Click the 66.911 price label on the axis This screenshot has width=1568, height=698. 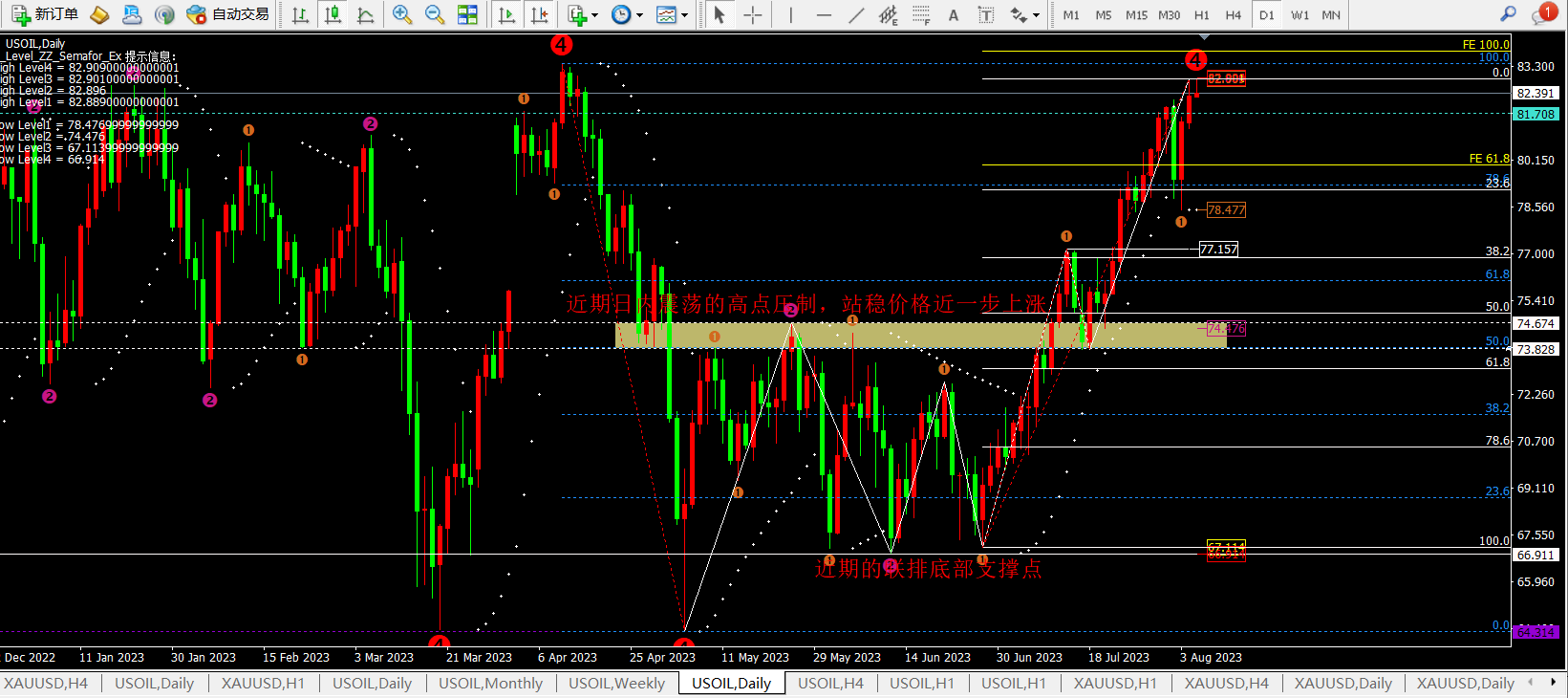(x=1536, y=555)
